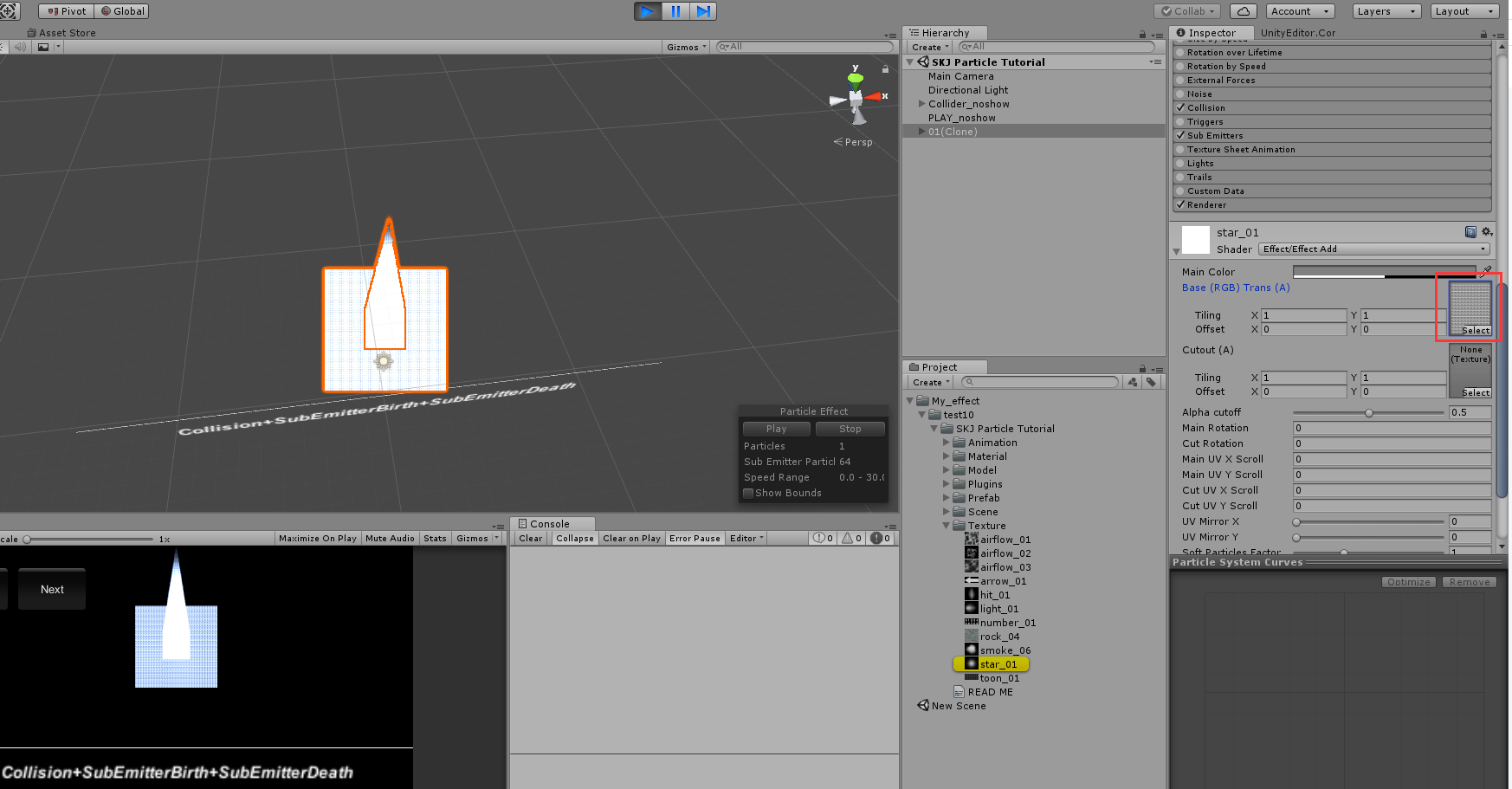This screenshot has width=1512, height=789.
Task: Open the Collab dropdown
Action: pos(1186,11)
